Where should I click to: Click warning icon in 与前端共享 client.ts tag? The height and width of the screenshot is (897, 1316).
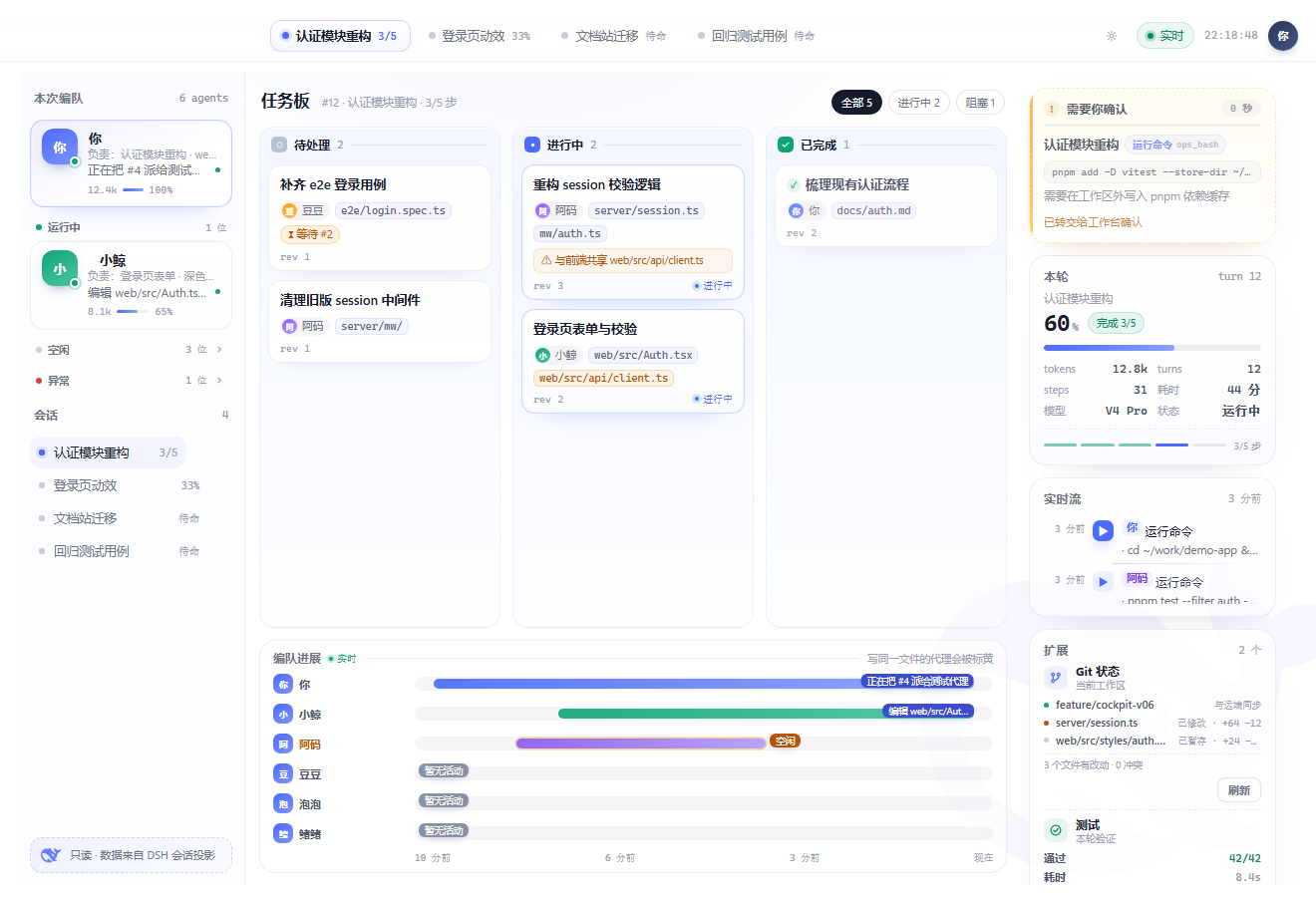click(x=546, y=260)
